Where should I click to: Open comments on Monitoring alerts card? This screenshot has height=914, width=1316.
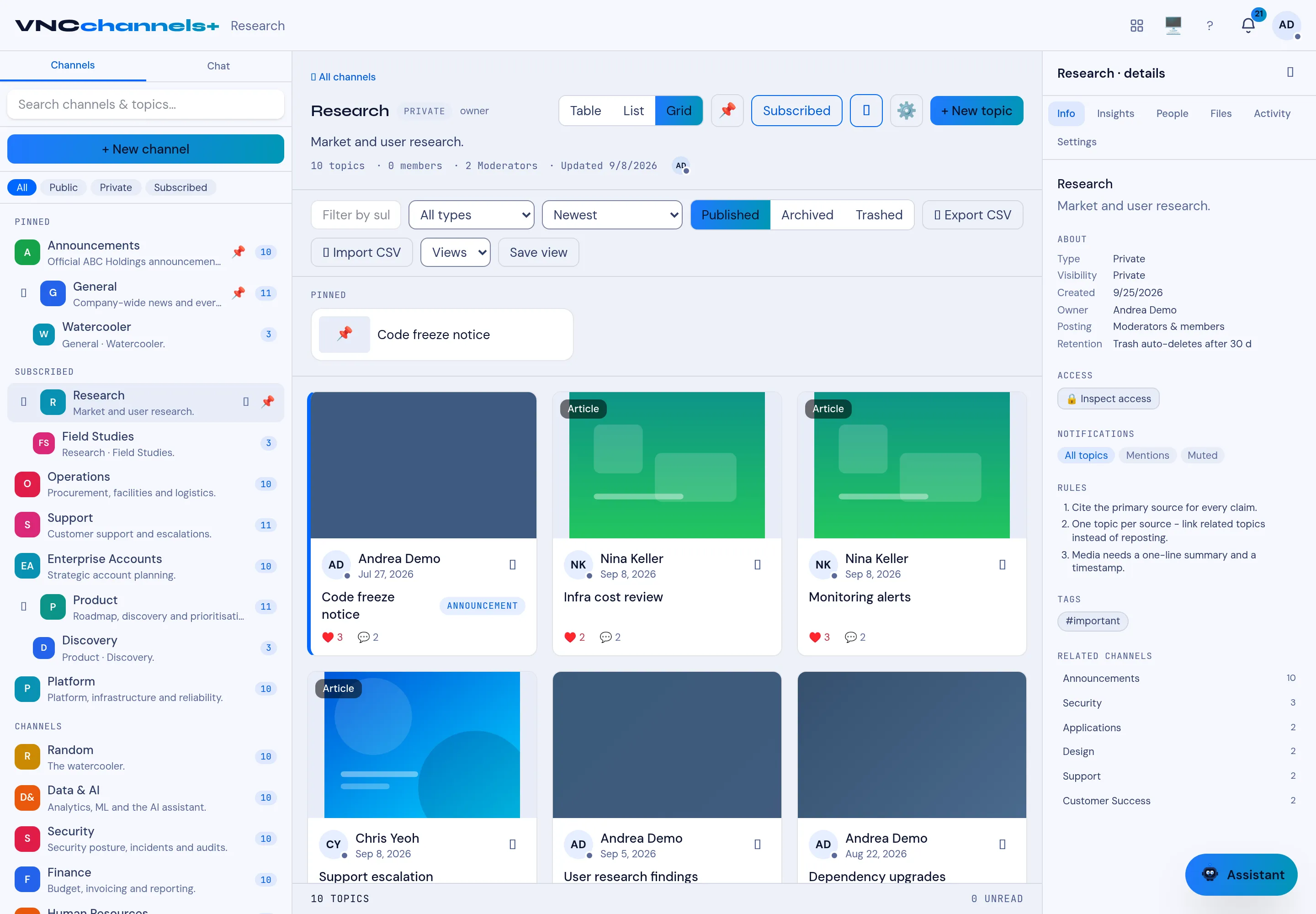pos(855,637)
